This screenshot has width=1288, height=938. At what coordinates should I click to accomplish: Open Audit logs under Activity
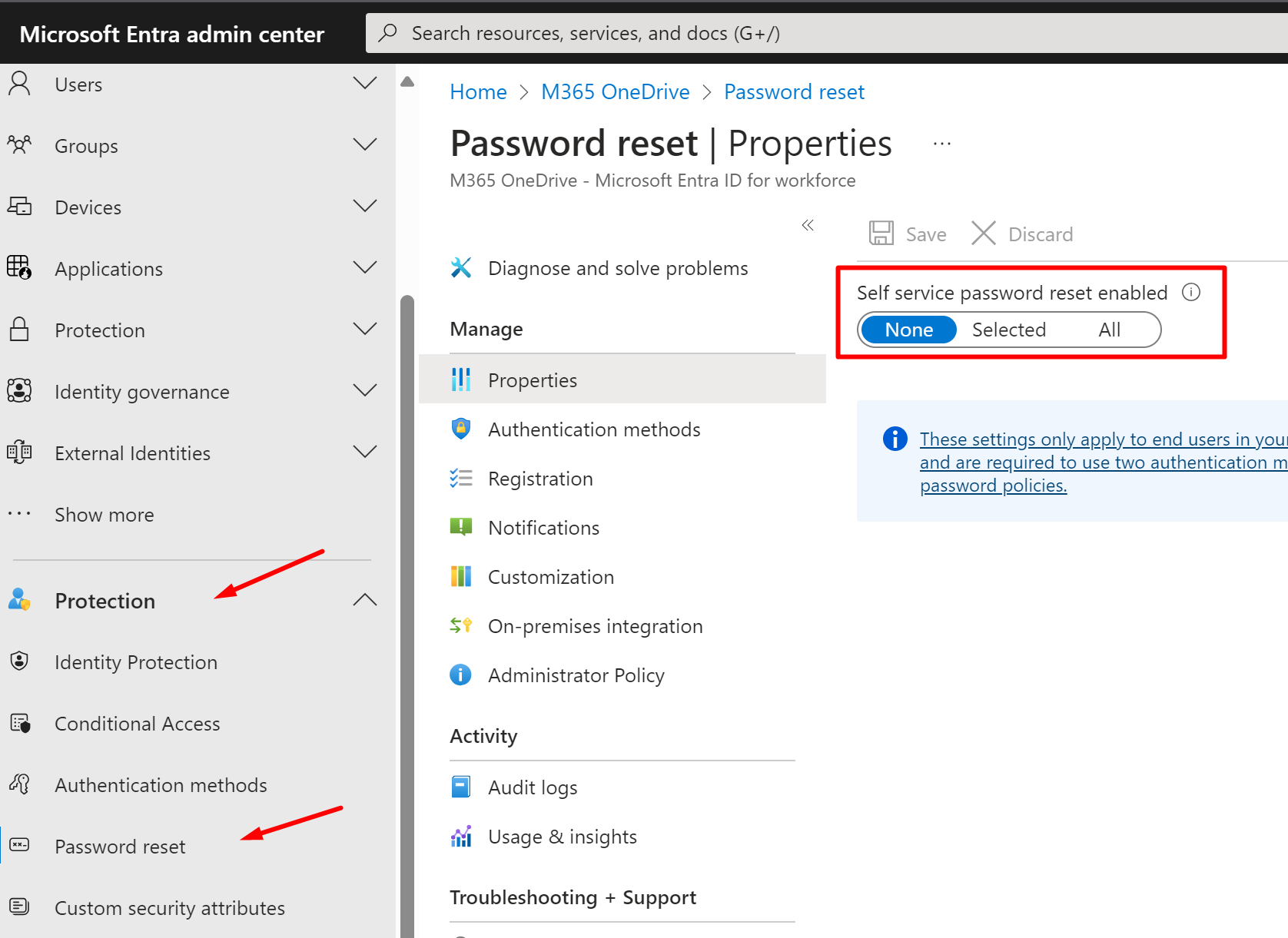[x=532, y=787]
